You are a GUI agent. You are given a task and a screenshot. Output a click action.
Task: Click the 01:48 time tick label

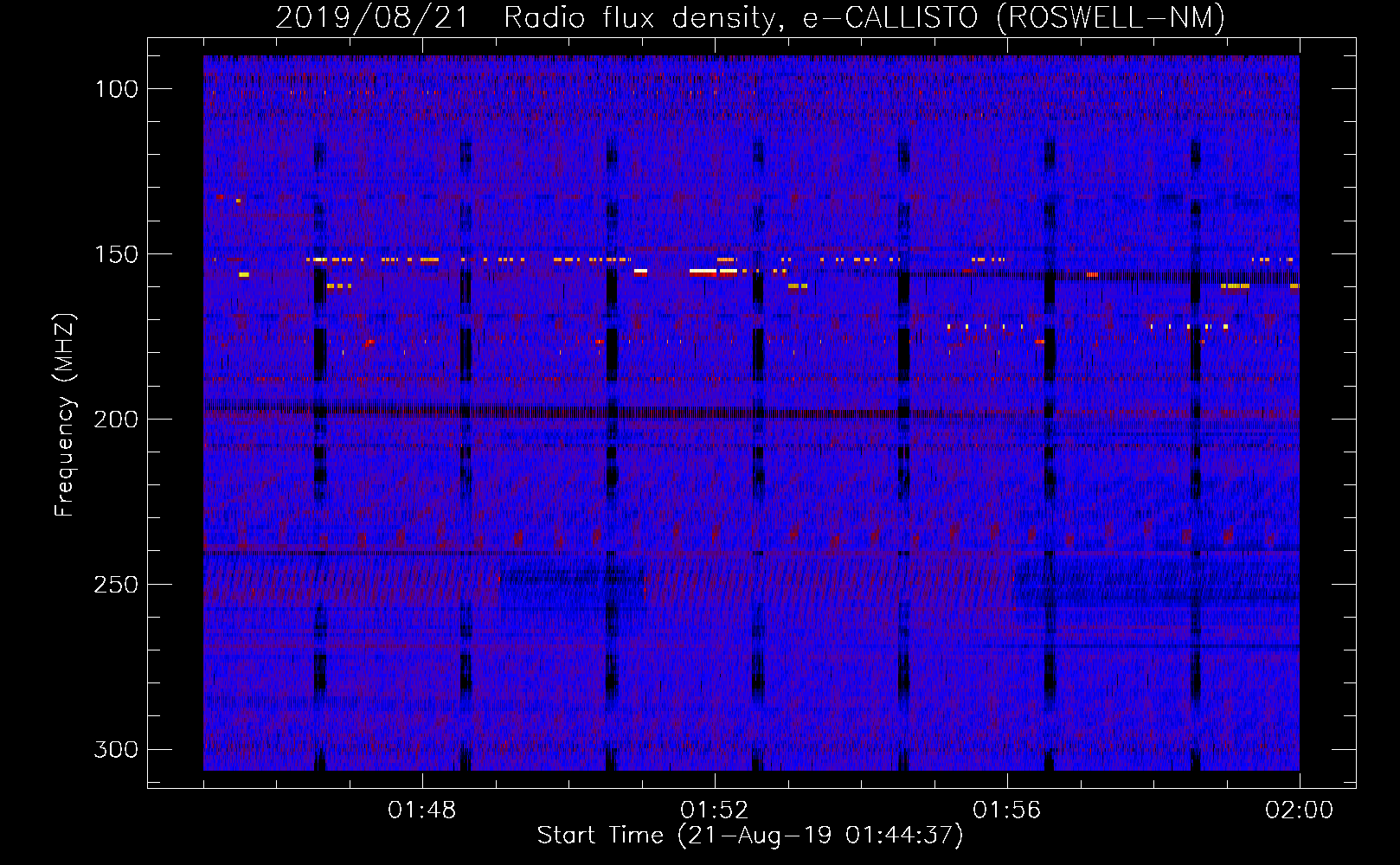(422, 811)
